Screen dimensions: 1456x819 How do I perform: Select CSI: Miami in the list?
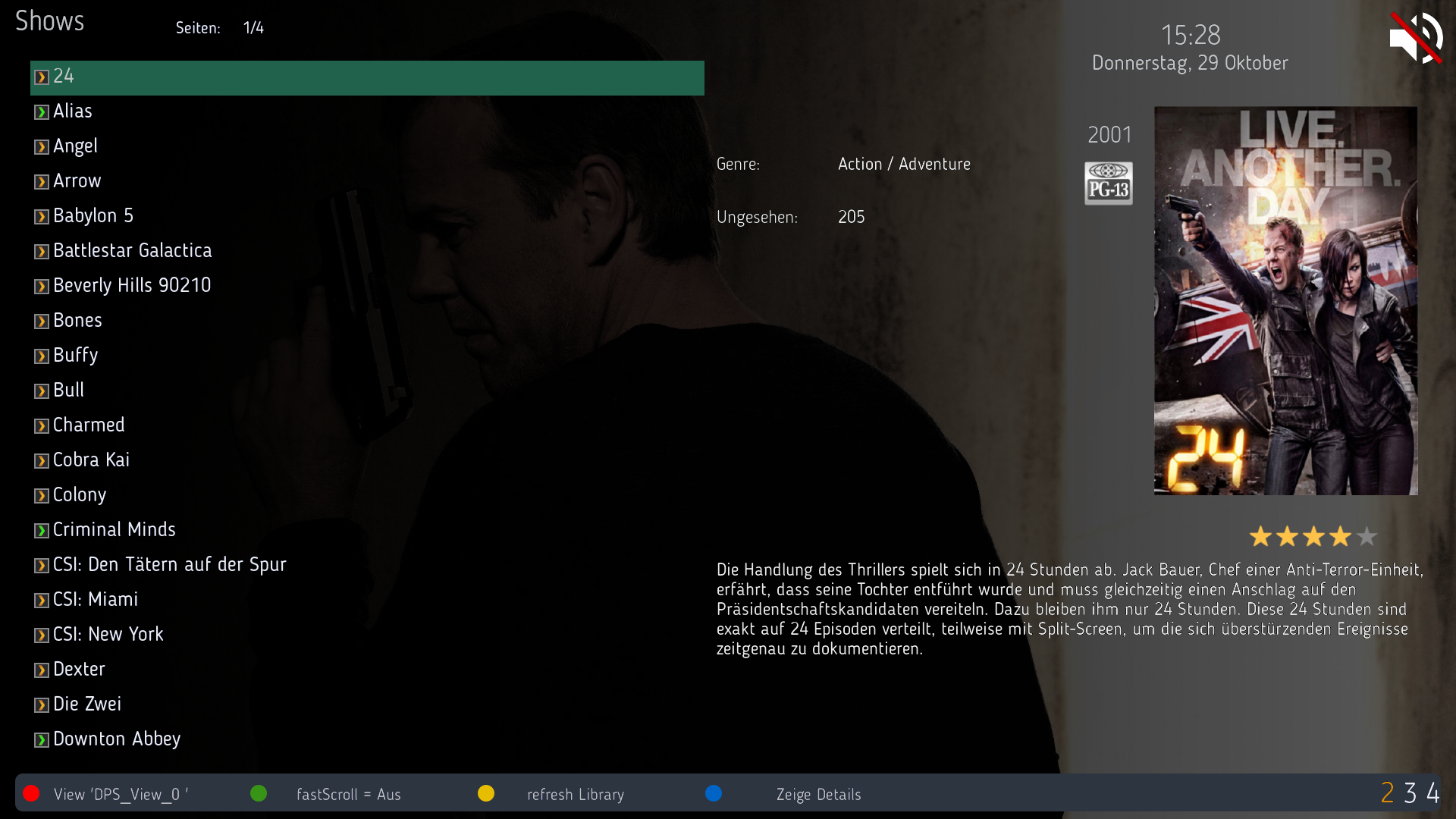point(367,600)
